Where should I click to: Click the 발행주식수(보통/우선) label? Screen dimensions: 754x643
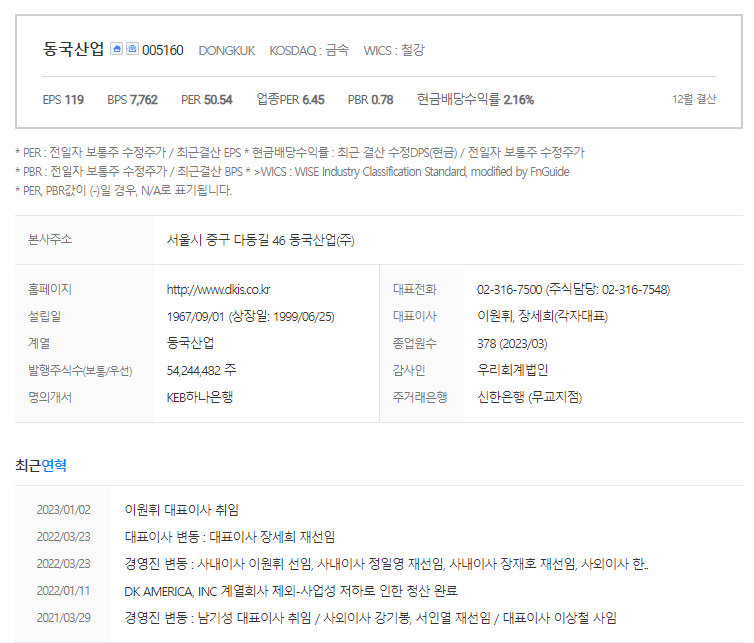(80, 370)
